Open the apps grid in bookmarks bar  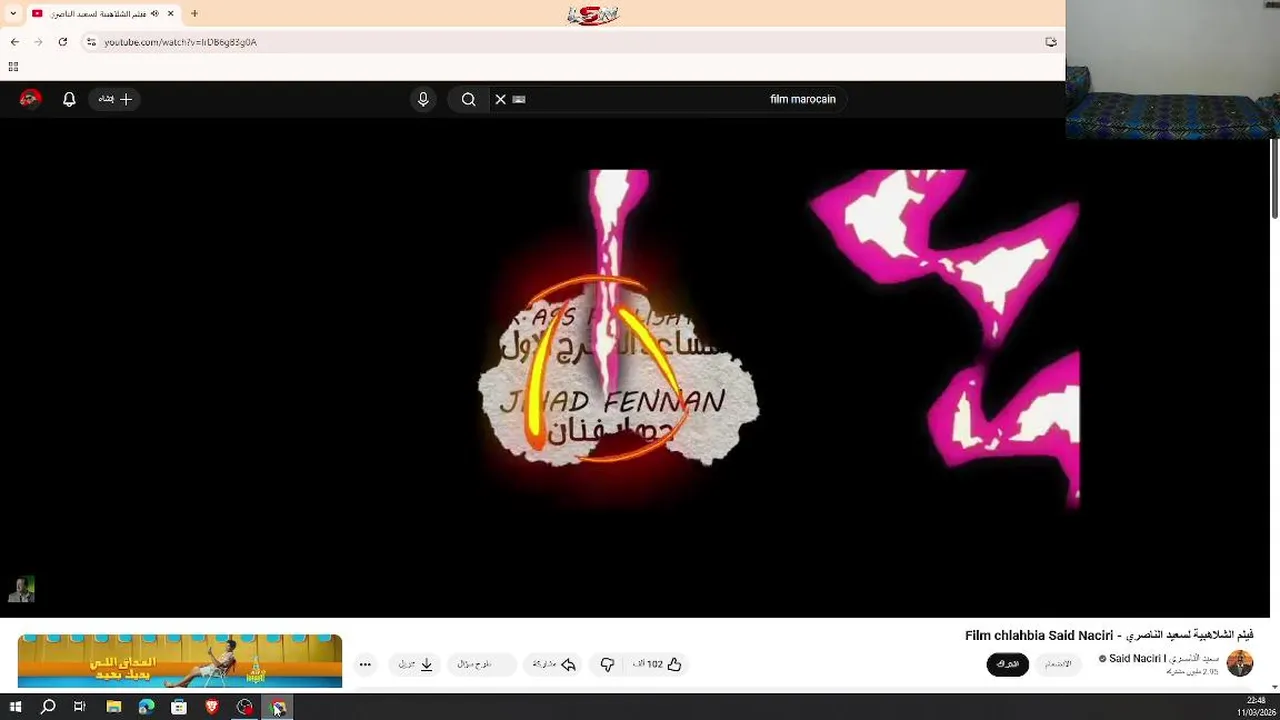point(13,67)
